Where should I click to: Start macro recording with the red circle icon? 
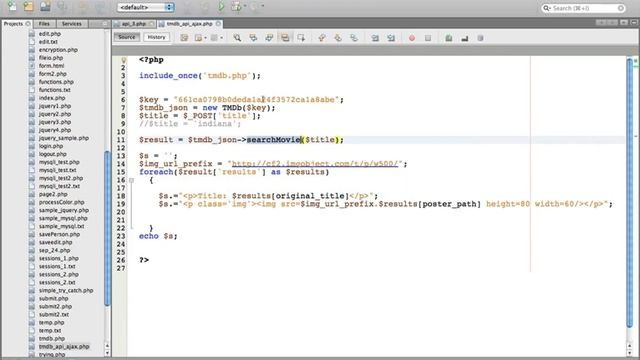pos(412,38)
